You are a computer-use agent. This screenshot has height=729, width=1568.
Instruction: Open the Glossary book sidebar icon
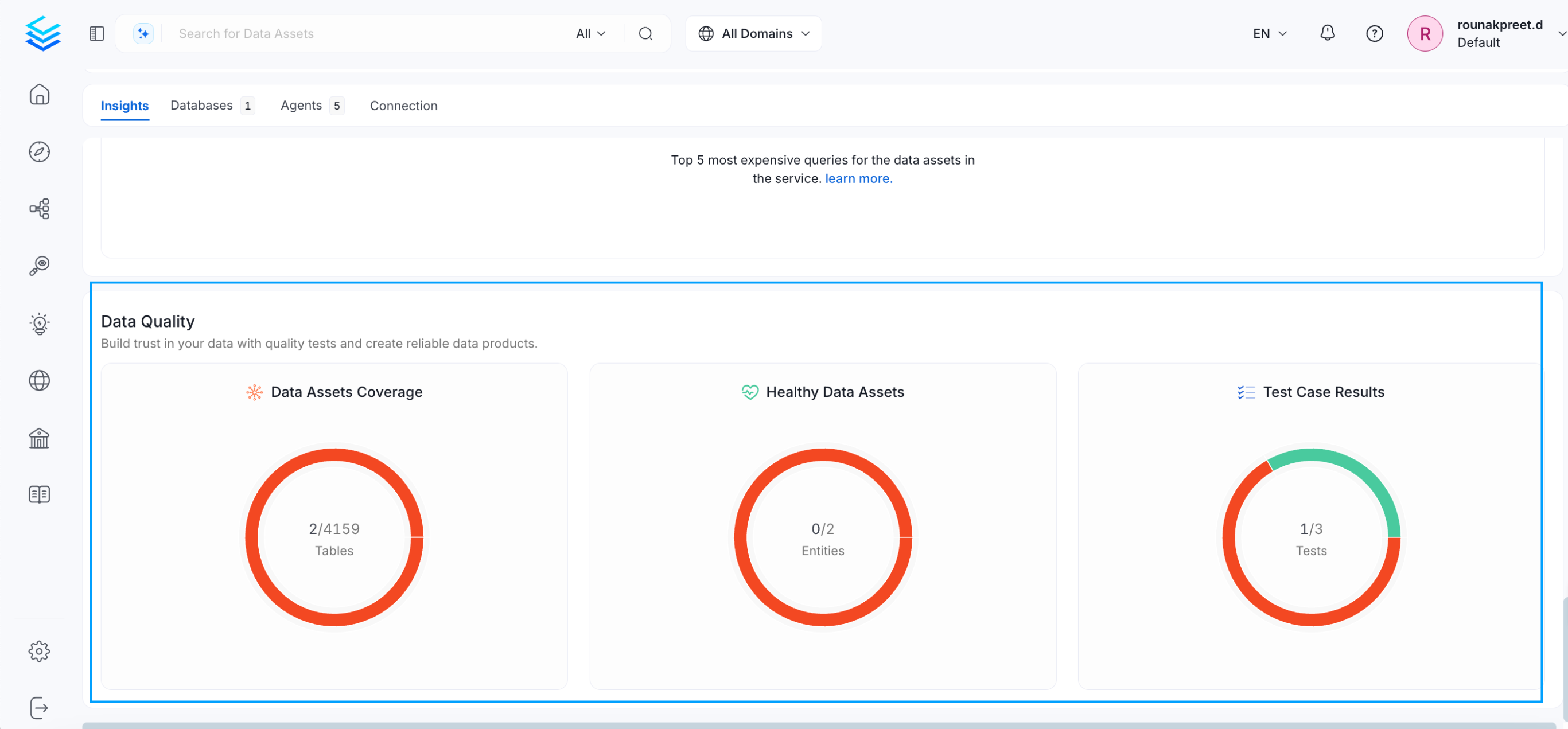coord(40,494)
